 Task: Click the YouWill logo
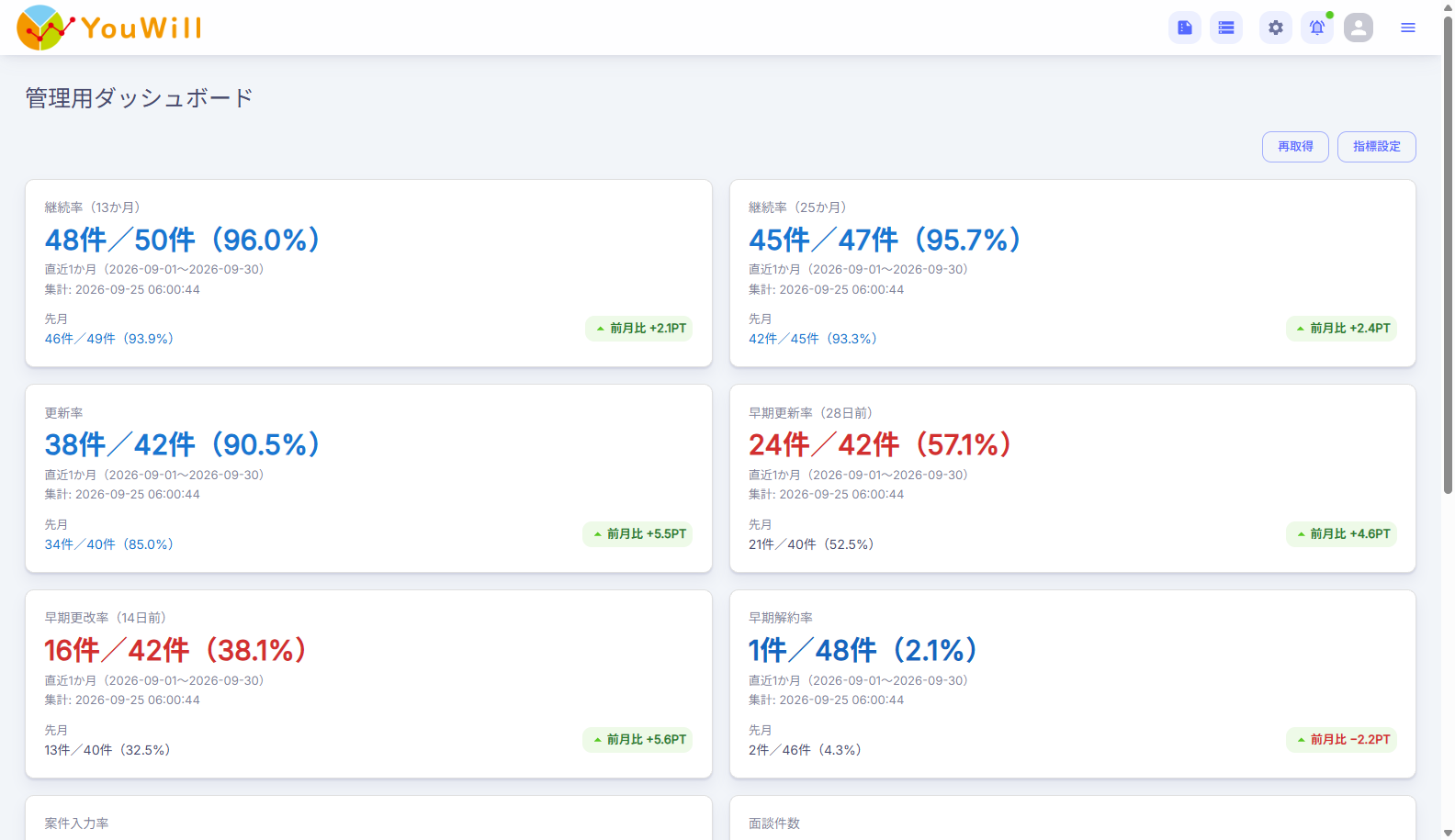pyautogui.click(x=109, y=28)
